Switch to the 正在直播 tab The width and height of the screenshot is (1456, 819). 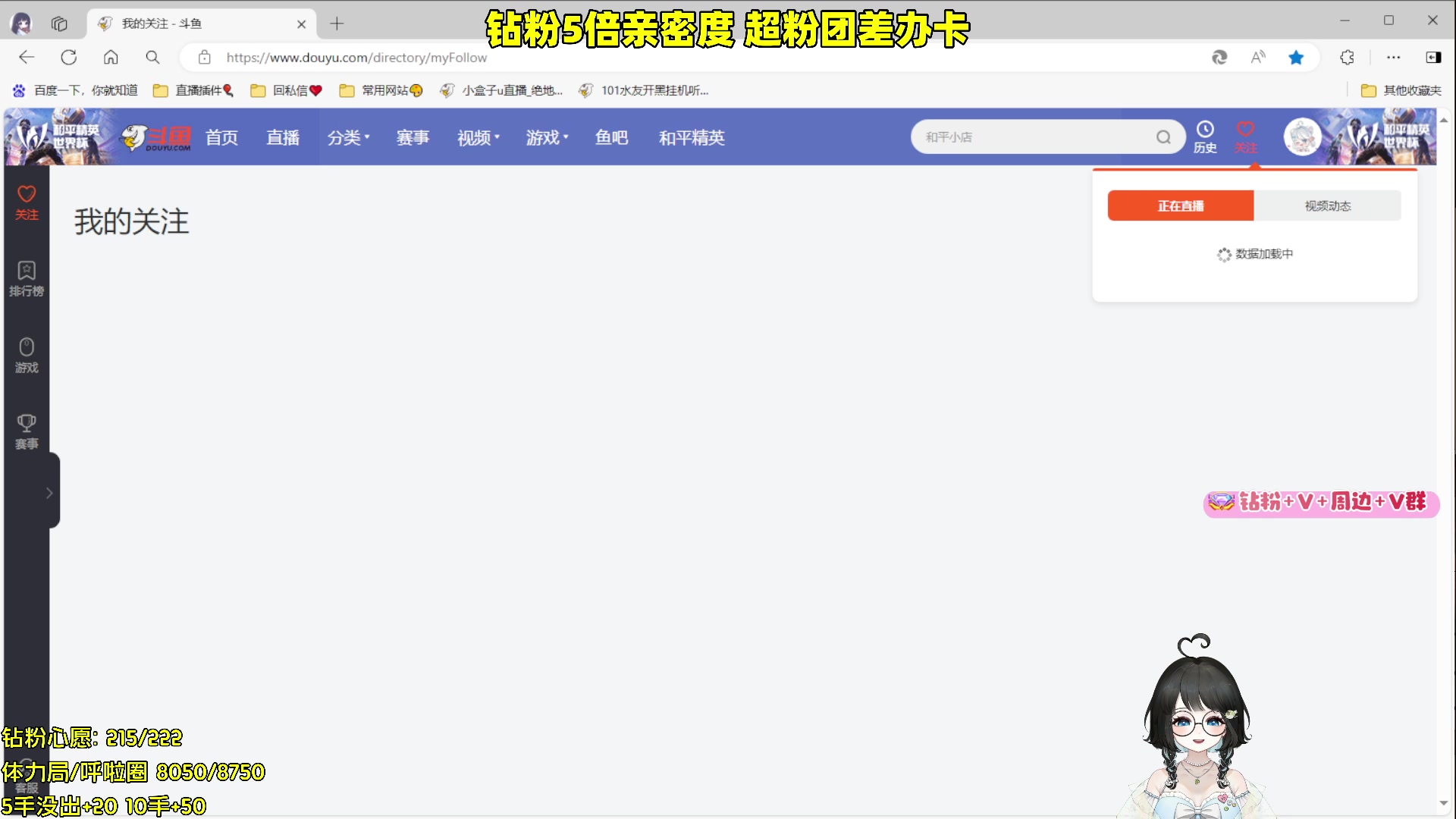(x=1180, y=206)
